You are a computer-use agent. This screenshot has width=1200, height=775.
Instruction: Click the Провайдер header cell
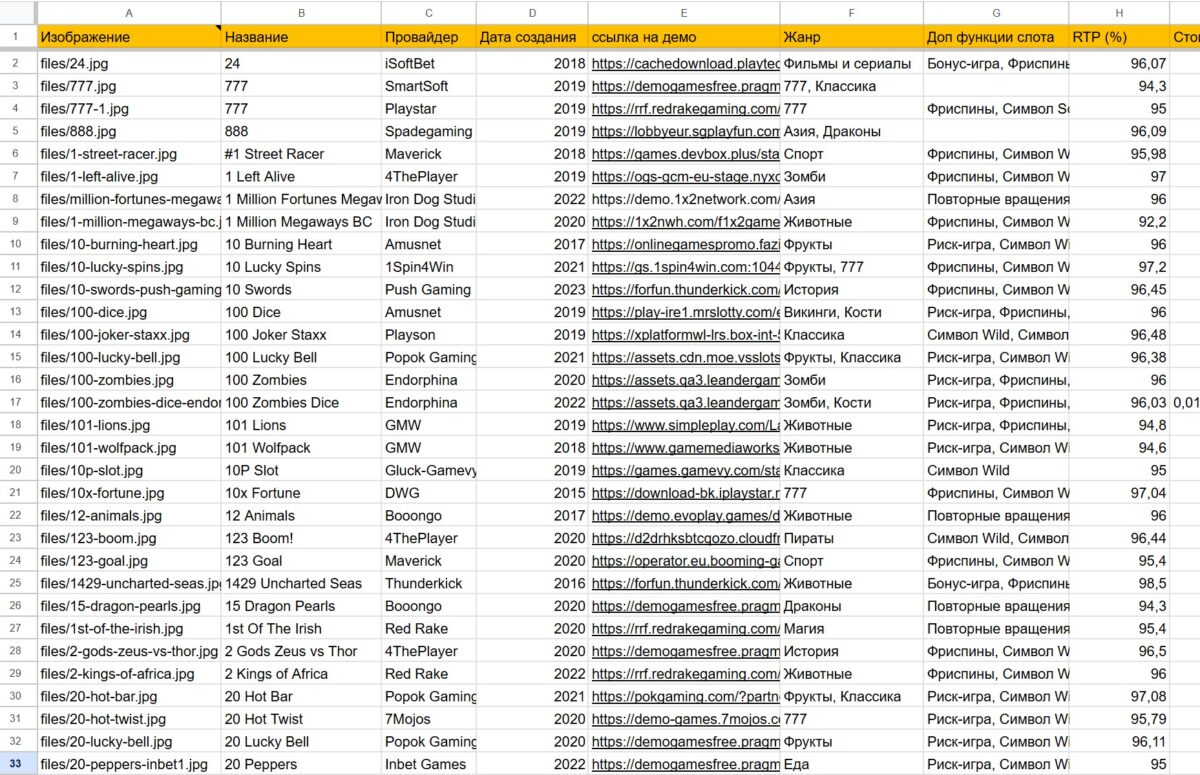pyautogui.click(x=428, y=37)
